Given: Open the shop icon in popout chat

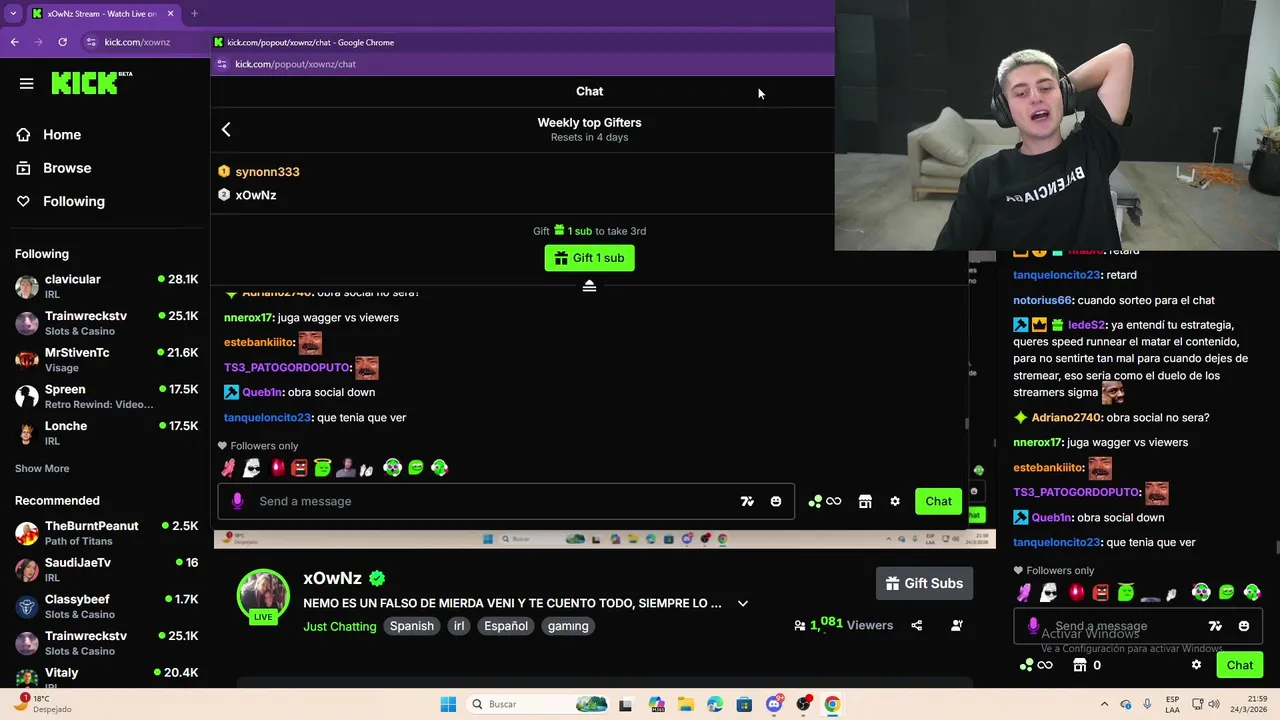Looking at the screenshot, I should click(x=865, y=501).
